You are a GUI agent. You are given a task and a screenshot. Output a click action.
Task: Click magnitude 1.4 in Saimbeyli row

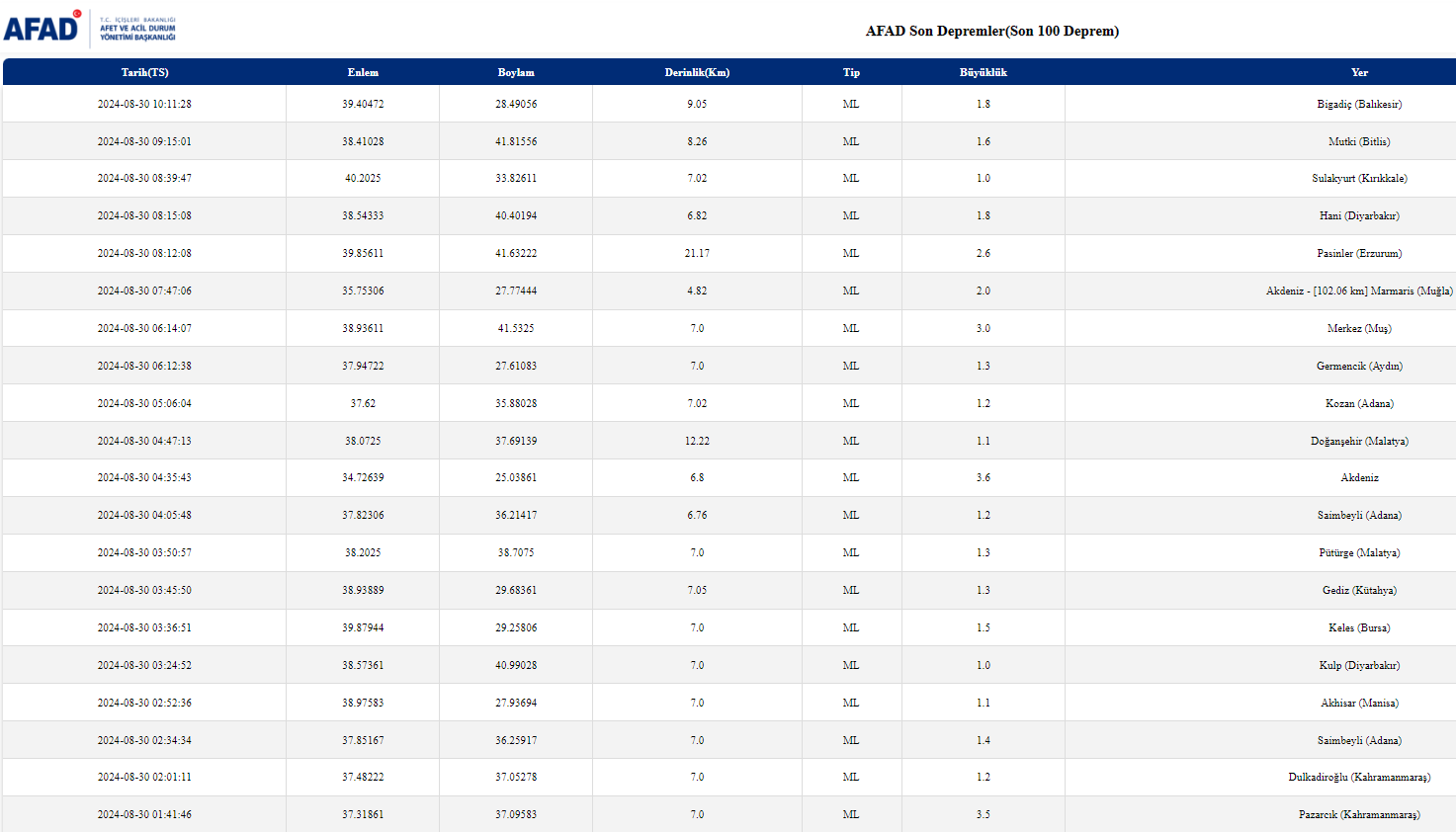point(983,740)
